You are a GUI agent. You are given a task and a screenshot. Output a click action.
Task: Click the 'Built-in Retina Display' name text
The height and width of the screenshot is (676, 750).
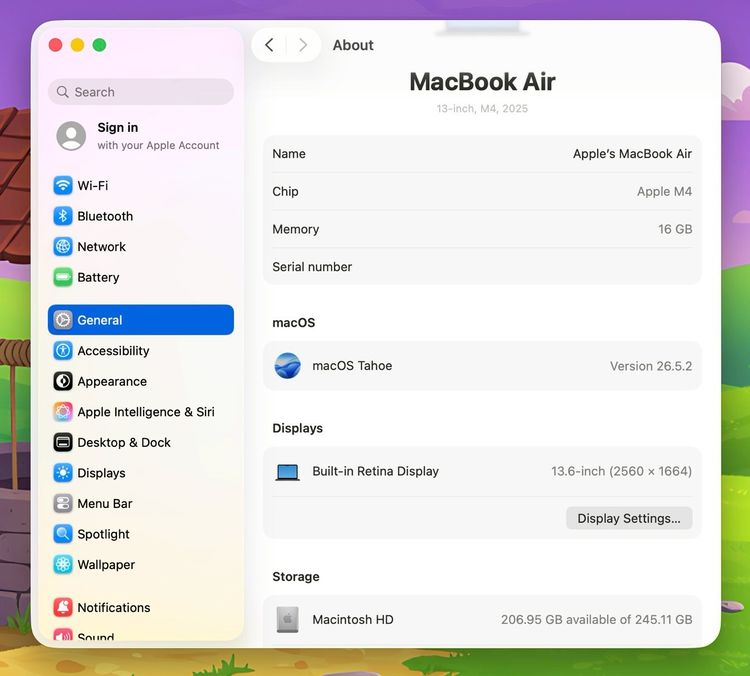pyautogui.click(x=375, y=471)
